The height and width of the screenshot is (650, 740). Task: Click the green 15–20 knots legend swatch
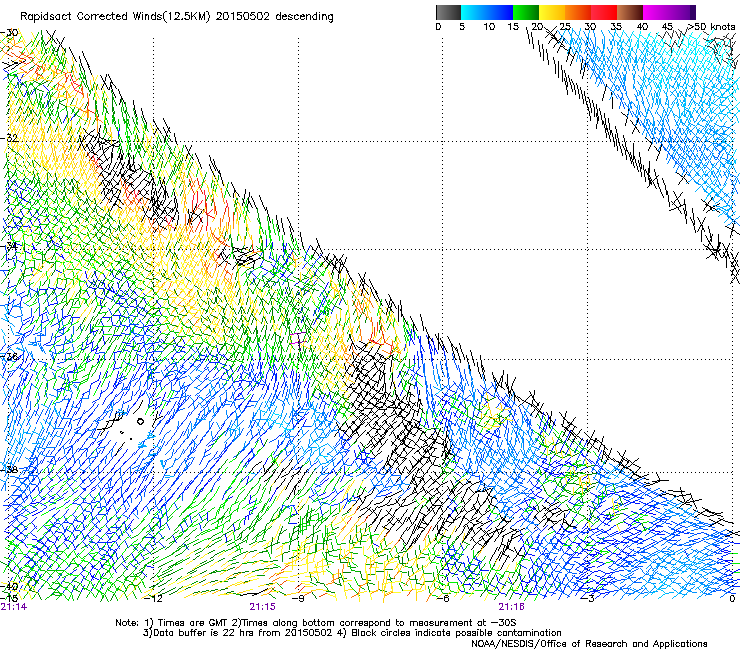pos(526,12)
